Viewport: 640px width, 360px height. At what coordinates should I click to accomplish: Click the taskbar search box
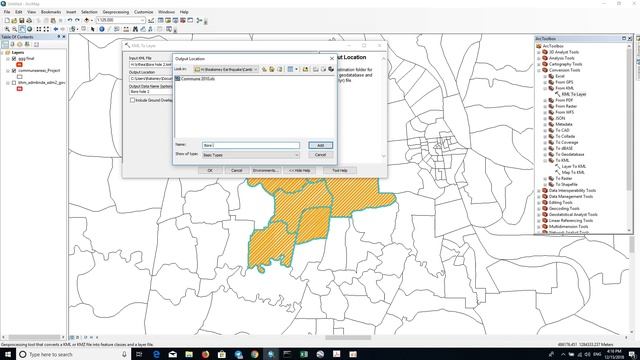click(73, 354)
